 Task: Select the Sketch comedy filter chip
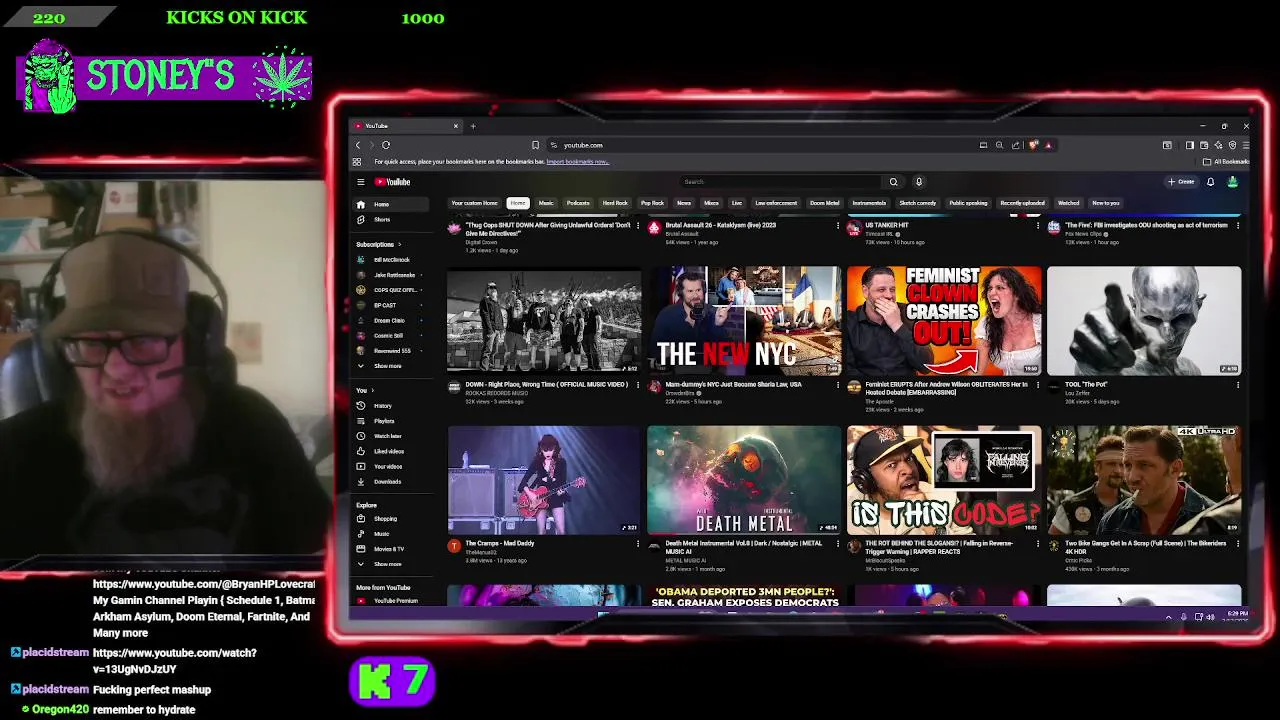(x=918, y=203)
